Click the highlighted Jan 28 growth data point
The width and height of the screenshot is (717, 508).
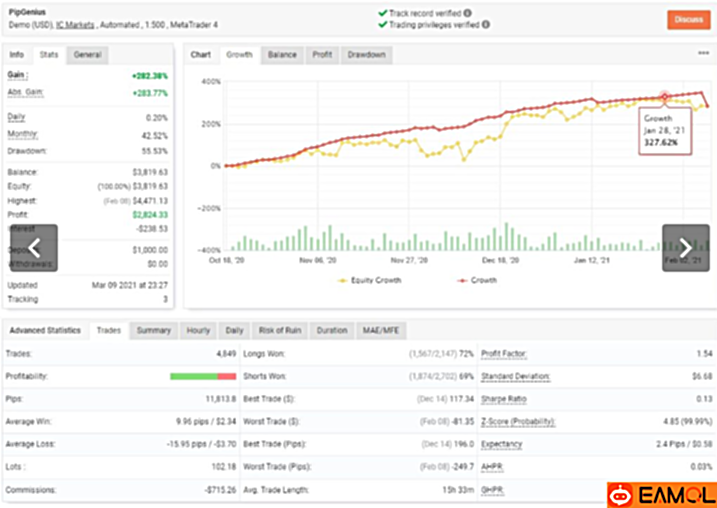(x=665, y=97)
